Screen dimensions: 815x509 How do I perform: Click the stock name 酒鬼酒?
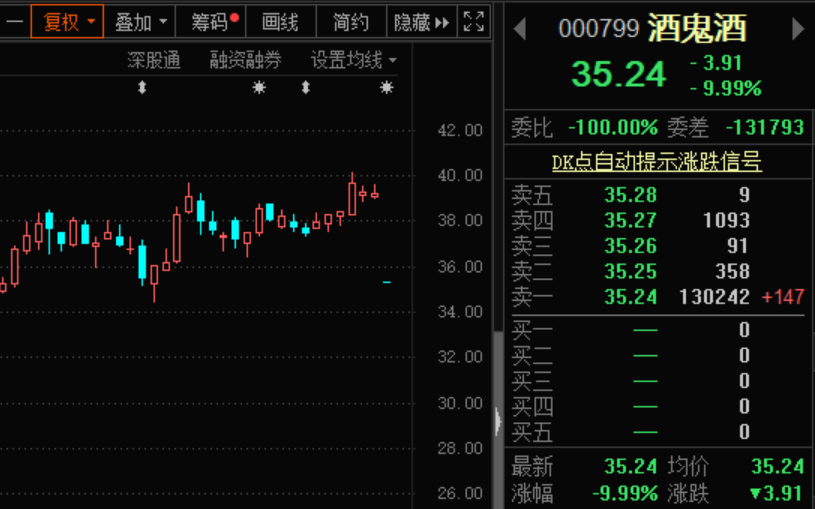tap(697, 28)
